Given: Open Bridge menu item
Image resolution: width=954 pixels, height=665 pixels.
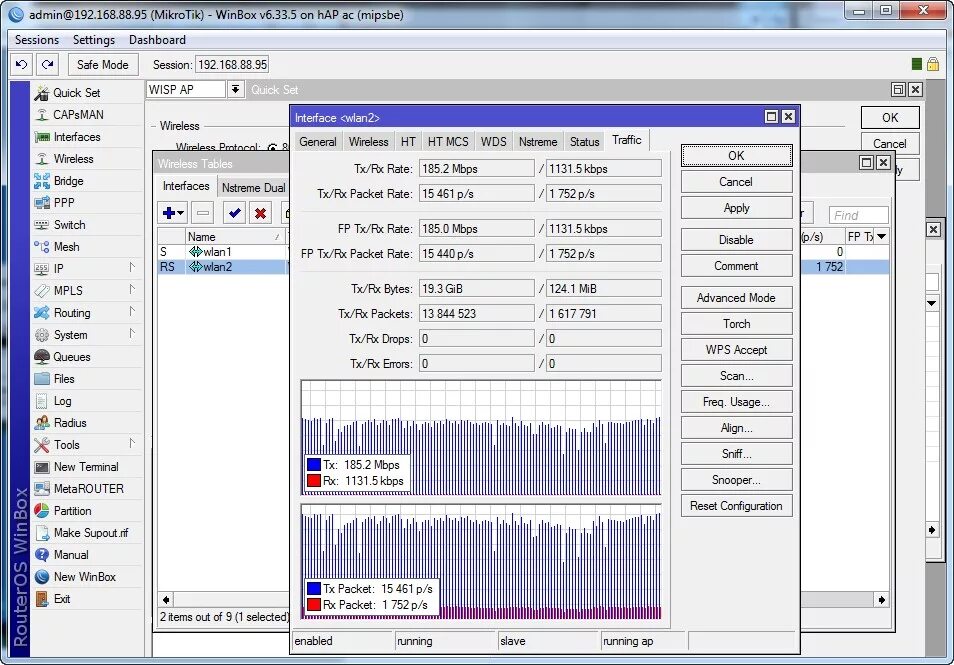Looking at the screenshot, I should pos(68,181).
